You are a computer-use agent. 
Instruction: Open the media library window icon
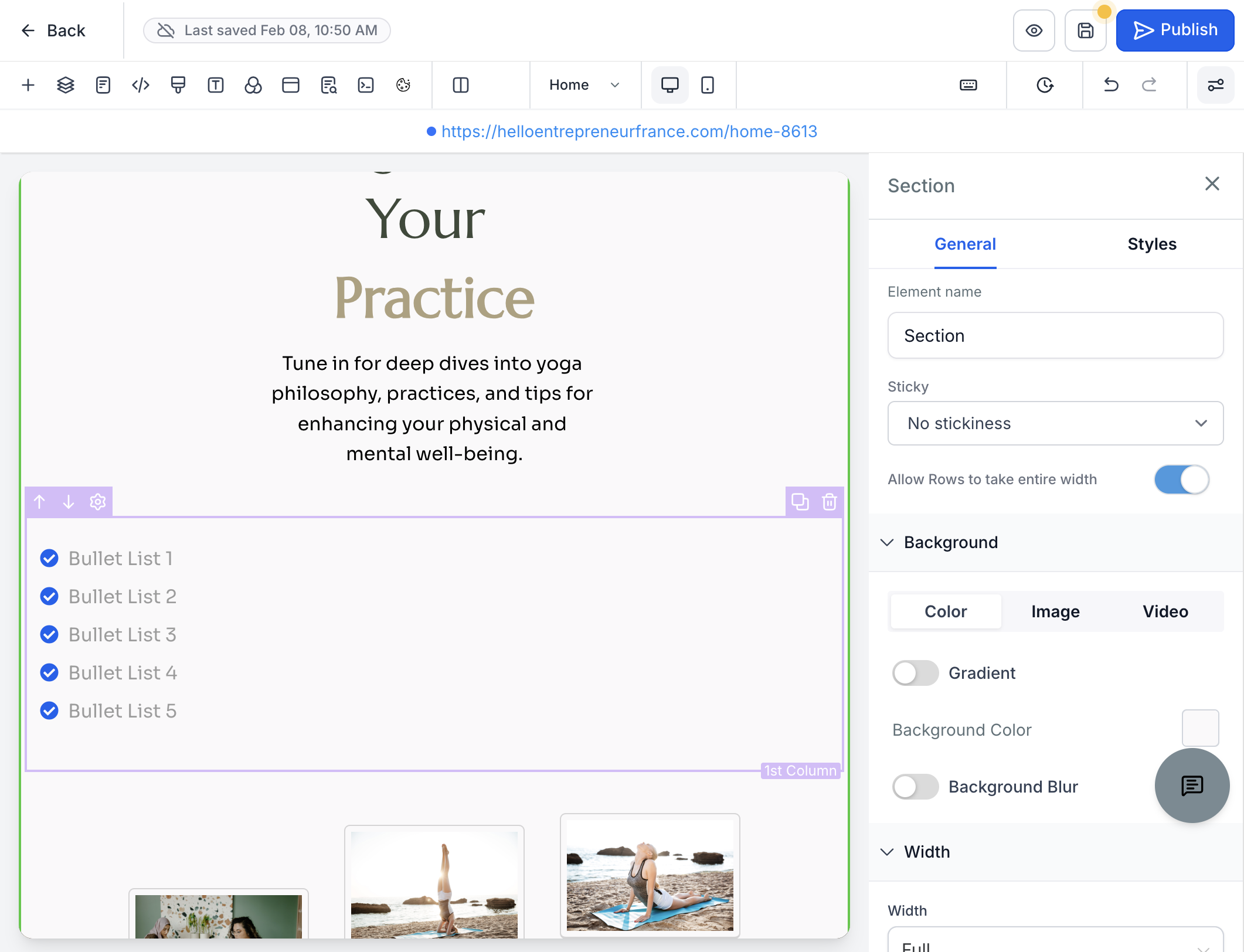291,85
